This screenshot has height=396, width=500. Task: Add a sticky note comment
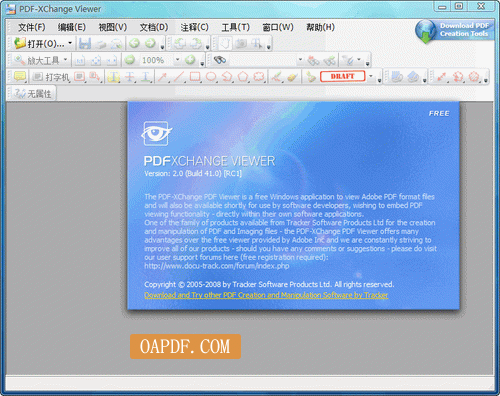click(20, 77)
